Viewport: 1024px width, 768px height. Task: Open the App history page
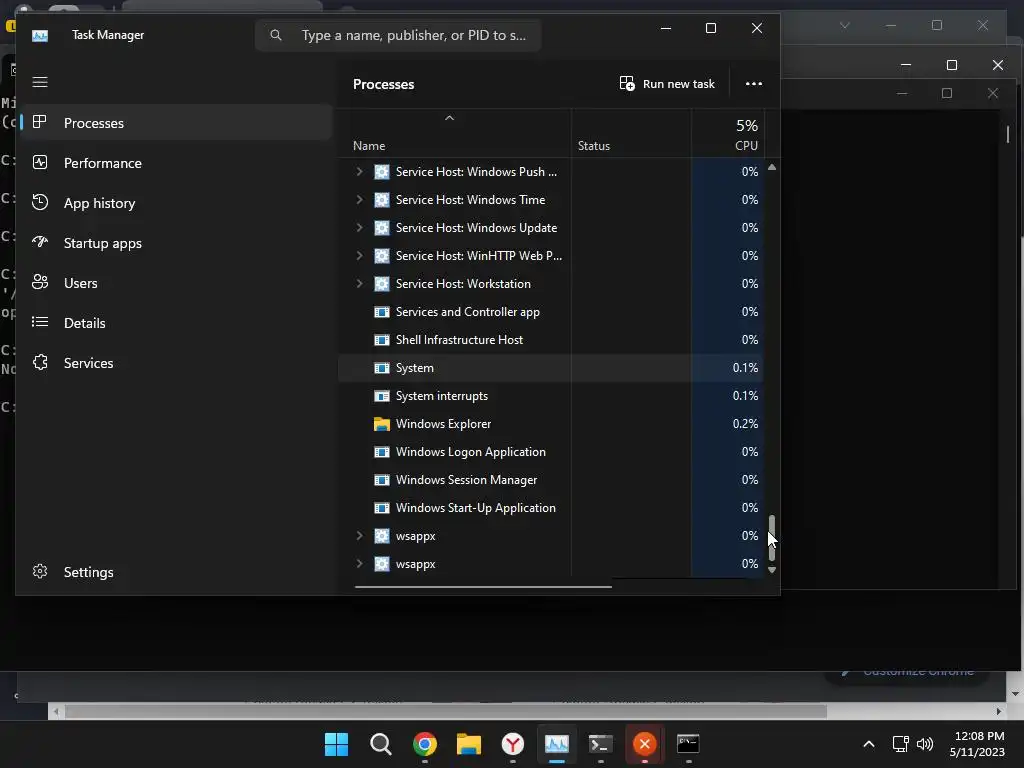tap(176, 203)
